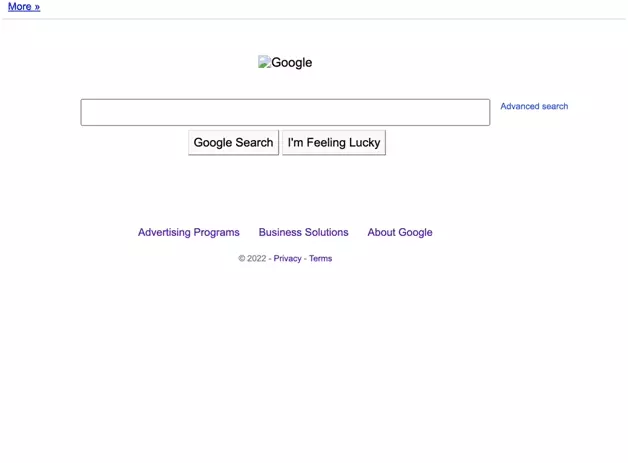View the Terms of service page
The height and width of the screenshot is (463, 628).
320,258
